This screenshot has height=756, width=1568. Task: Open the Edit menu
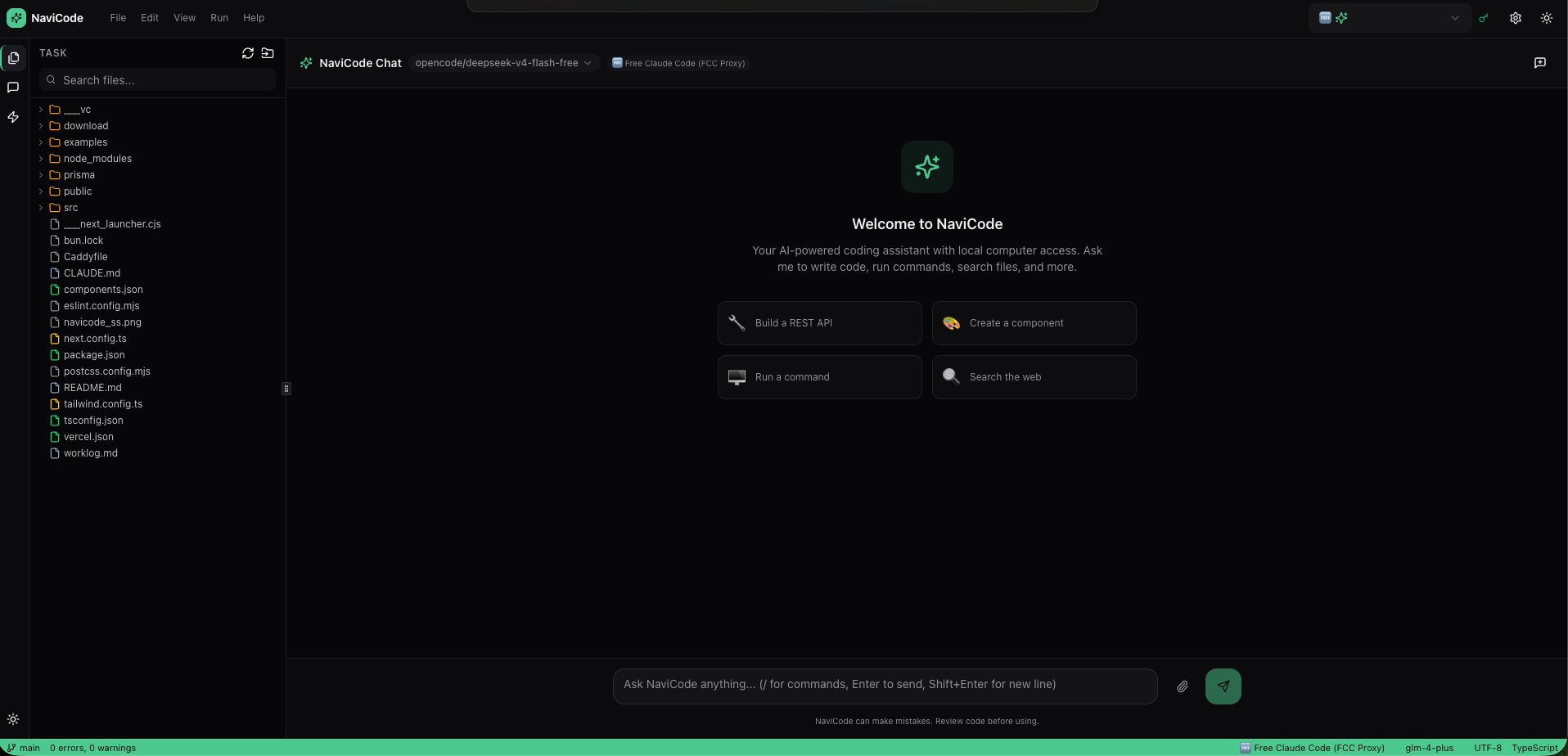coord(150,18)
